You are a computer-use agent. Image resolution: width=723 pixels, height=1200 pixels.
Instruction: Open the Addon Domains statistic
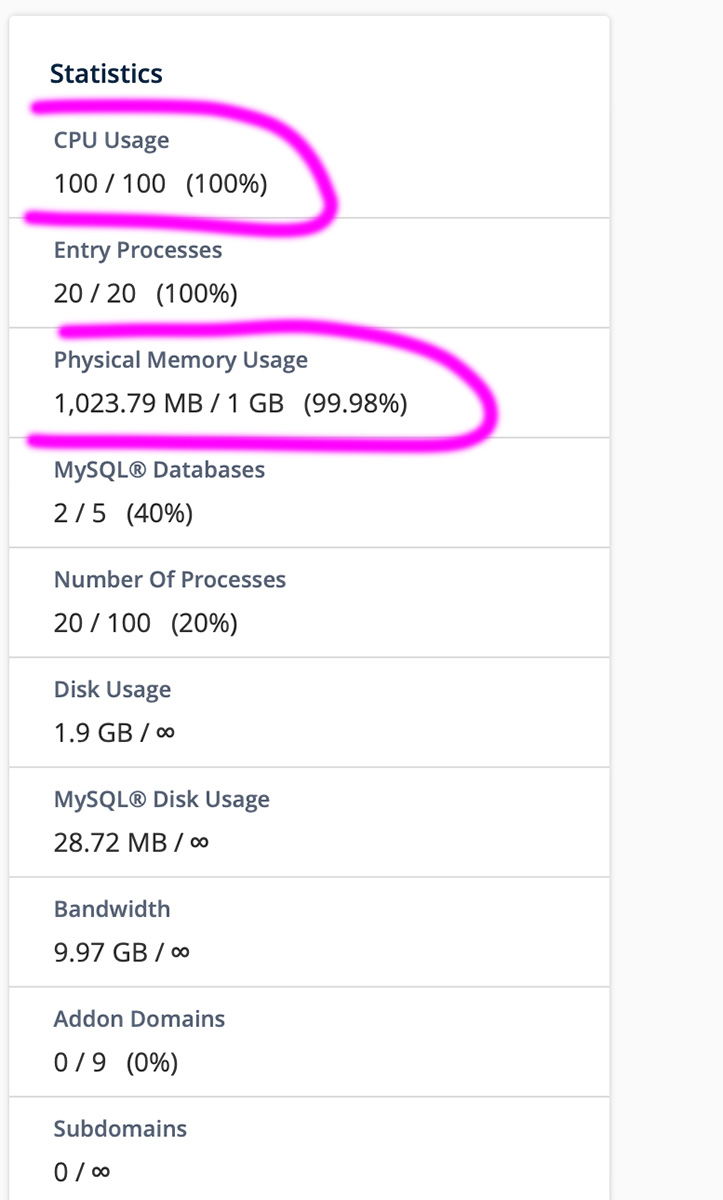pyautogui.click(x=139, y=1019)
